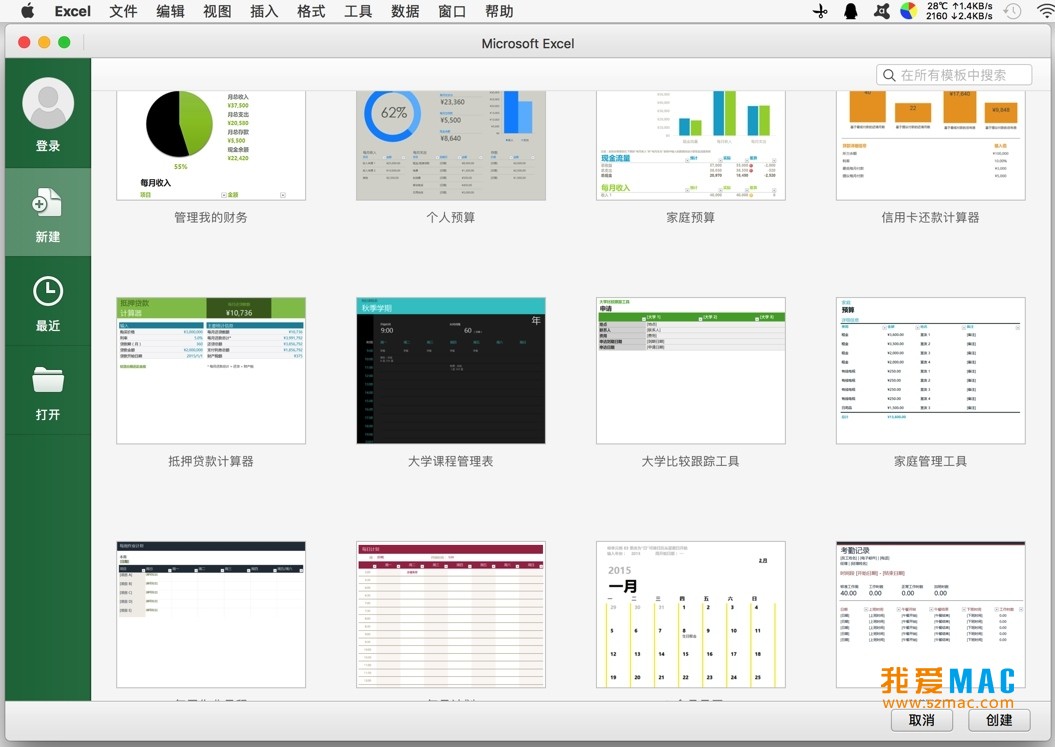Viewport: 1055px width, 747px height.
Task: Select the 管理我的财务 template thumbnail
Action: point(211,145)
